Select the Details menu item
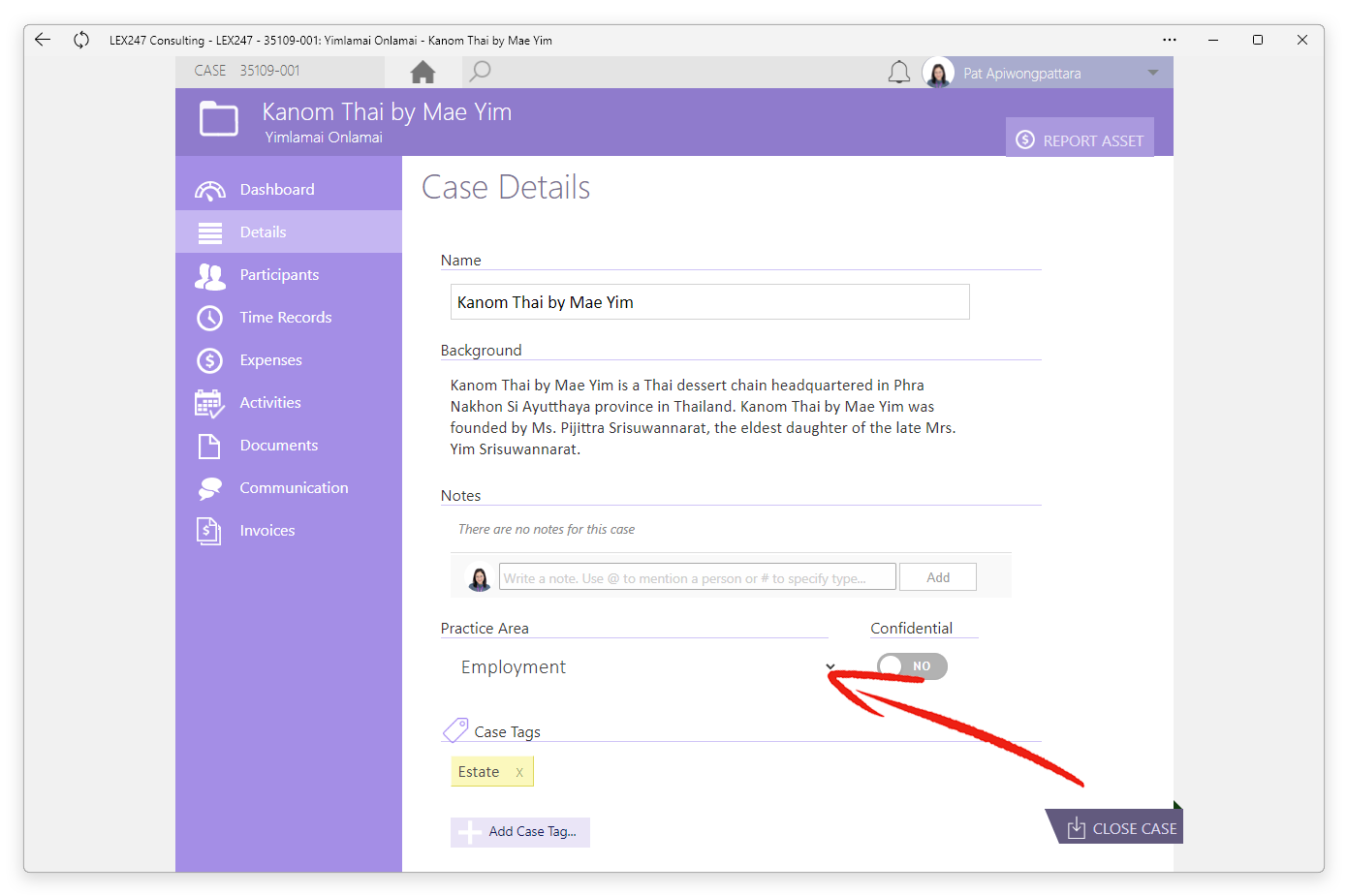This screenshot has width=1347, height=896. click(x=289, y=232)
